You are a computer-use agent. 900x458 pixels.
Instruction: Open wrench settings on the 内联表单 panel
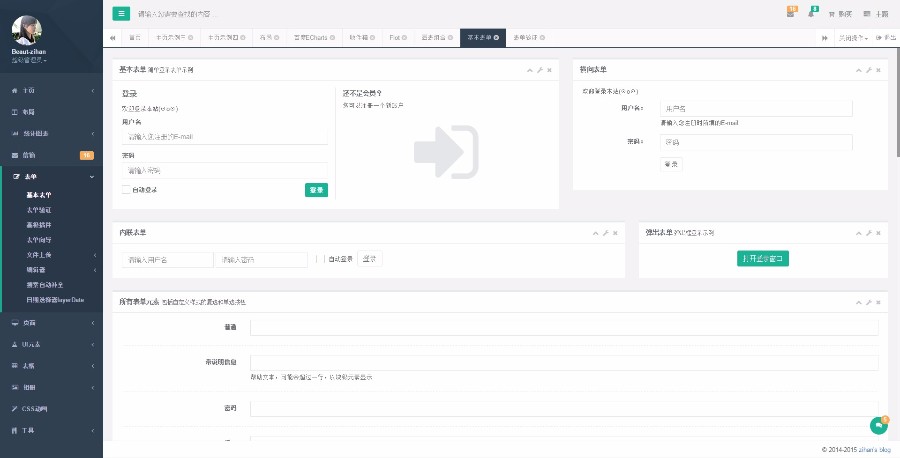coord(606,233)
